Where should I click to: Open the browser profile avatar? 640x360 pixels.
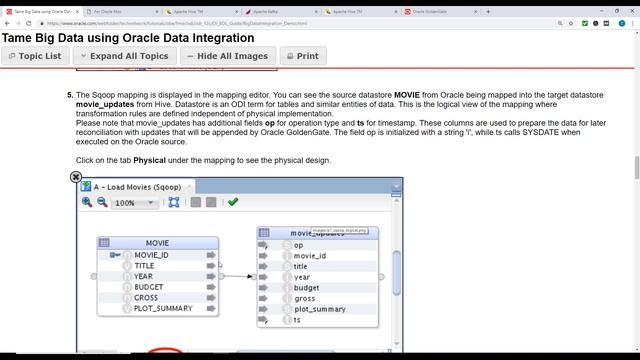click(622, 24)
